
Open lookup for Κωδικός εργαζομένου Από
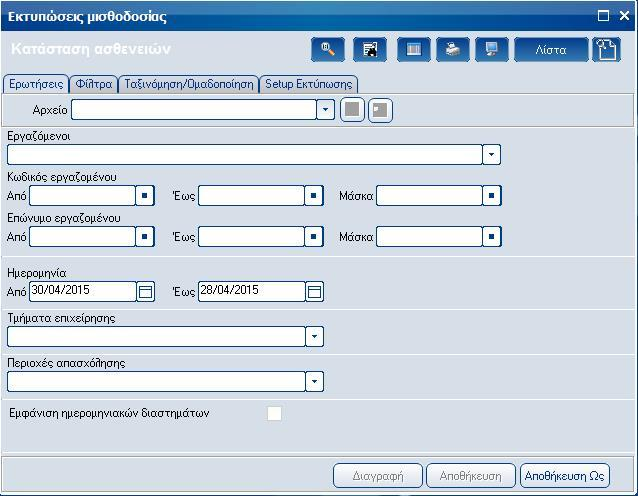click(145, 196)
